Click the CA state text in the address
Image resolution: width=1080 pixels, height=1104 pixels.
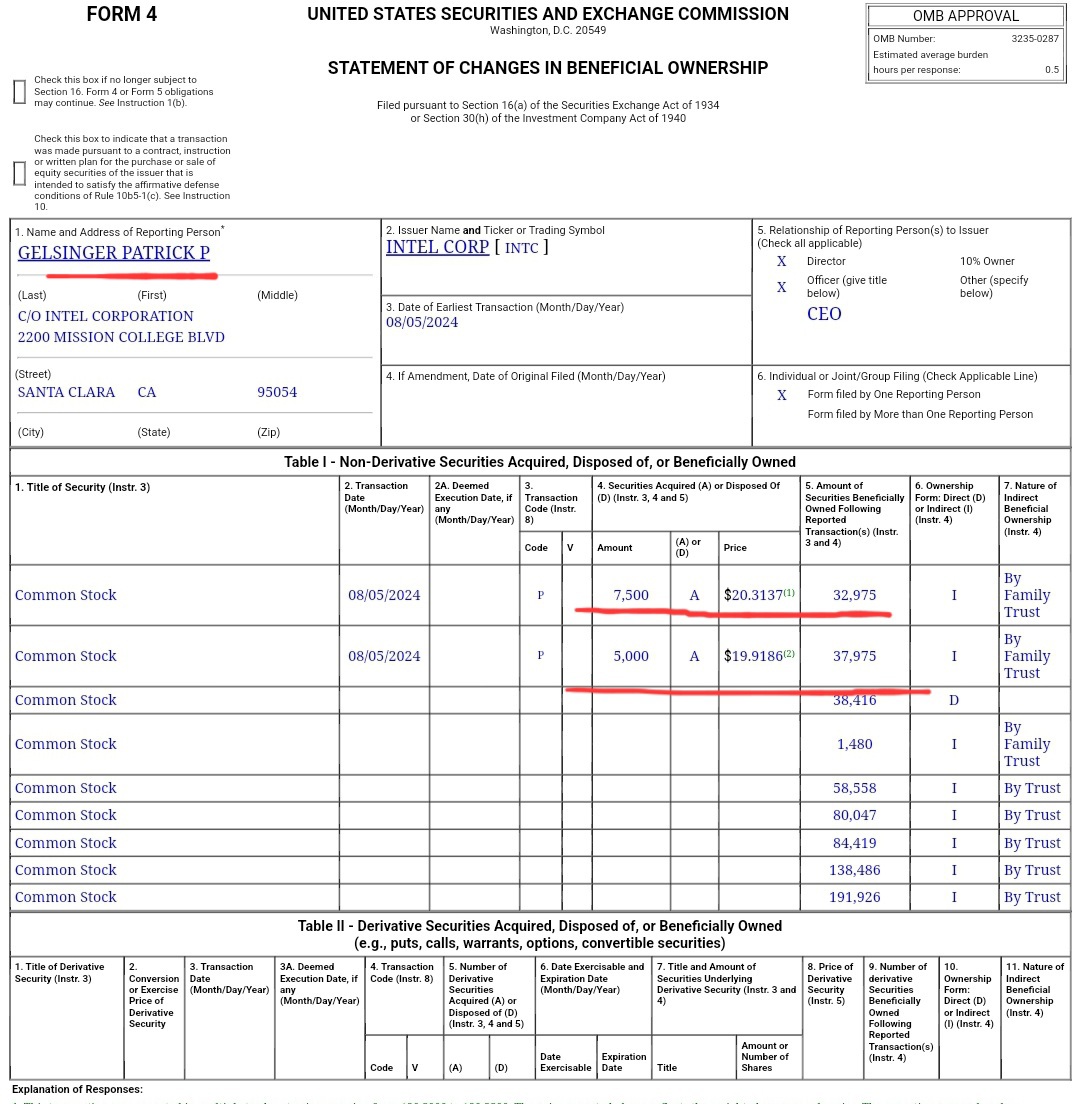tap(146, 392)
